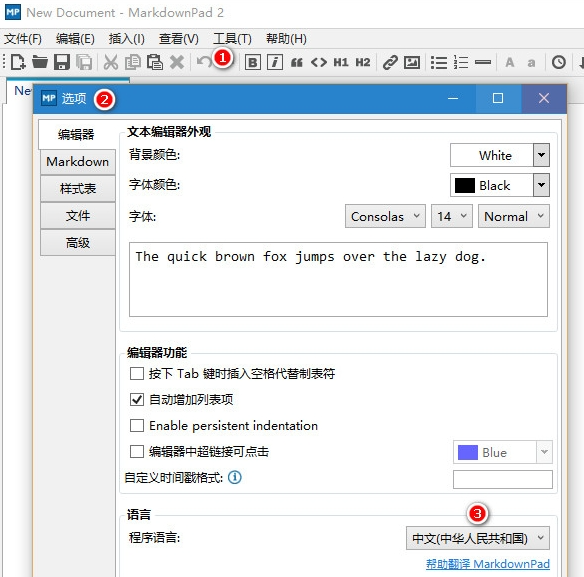Click the delete X toolbar icon
Viewport: 584px width, 577px height.
coord(177,62)
